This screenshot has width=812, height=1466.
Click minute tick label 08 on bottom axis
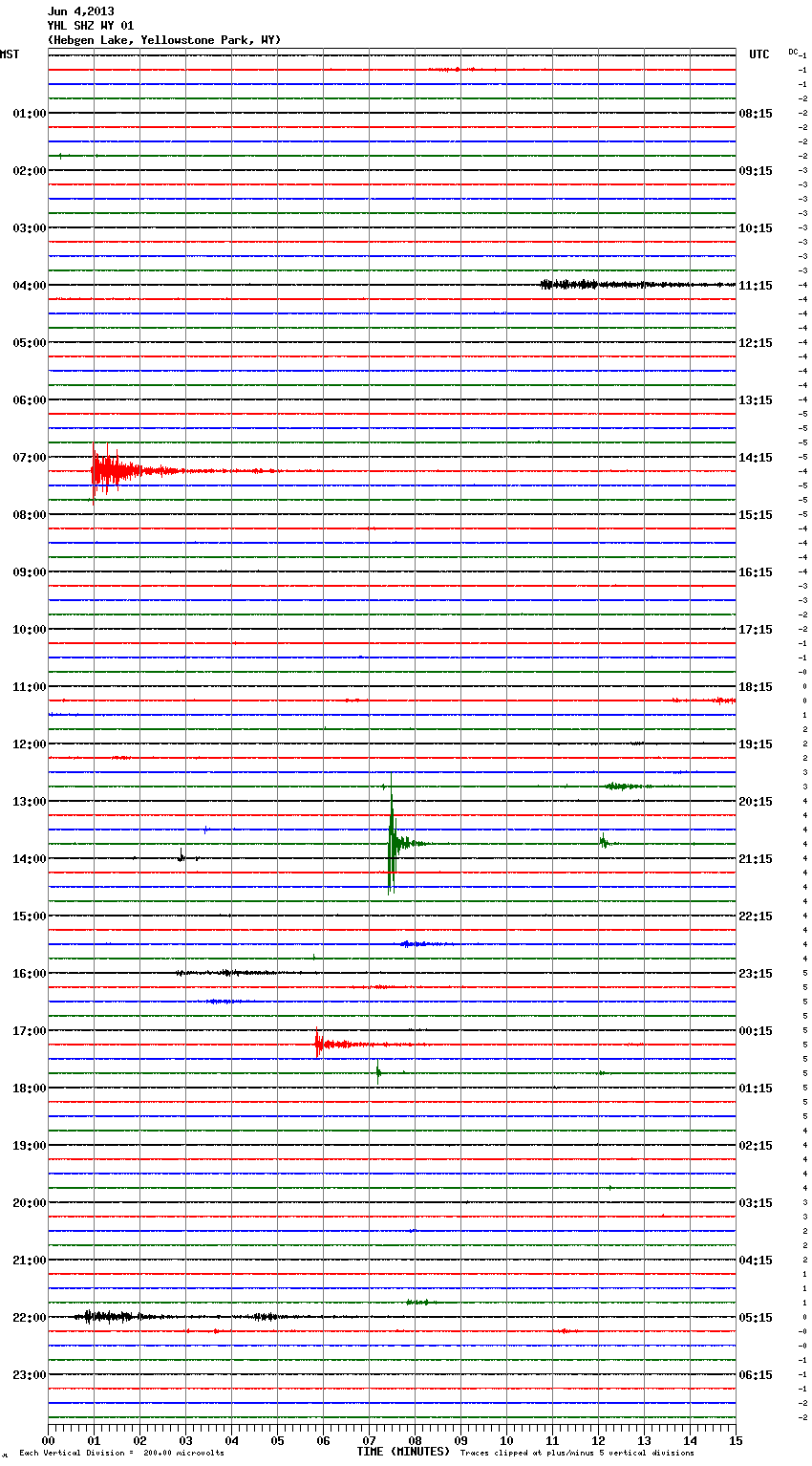click(415, 1440)
